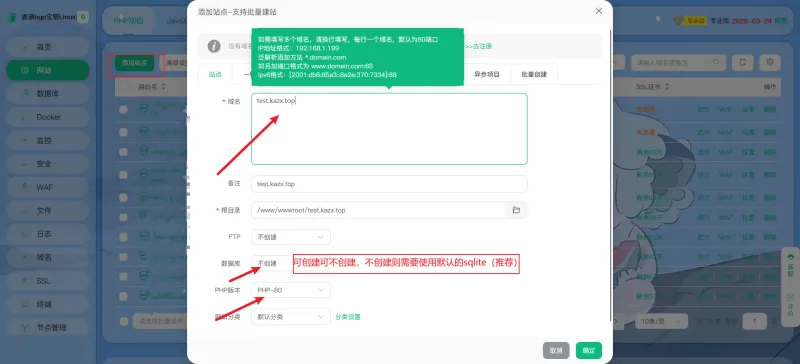This screenshot has height=364, width=800.
Task: Click inside the 域名 text area
Action: coord(389,129)
